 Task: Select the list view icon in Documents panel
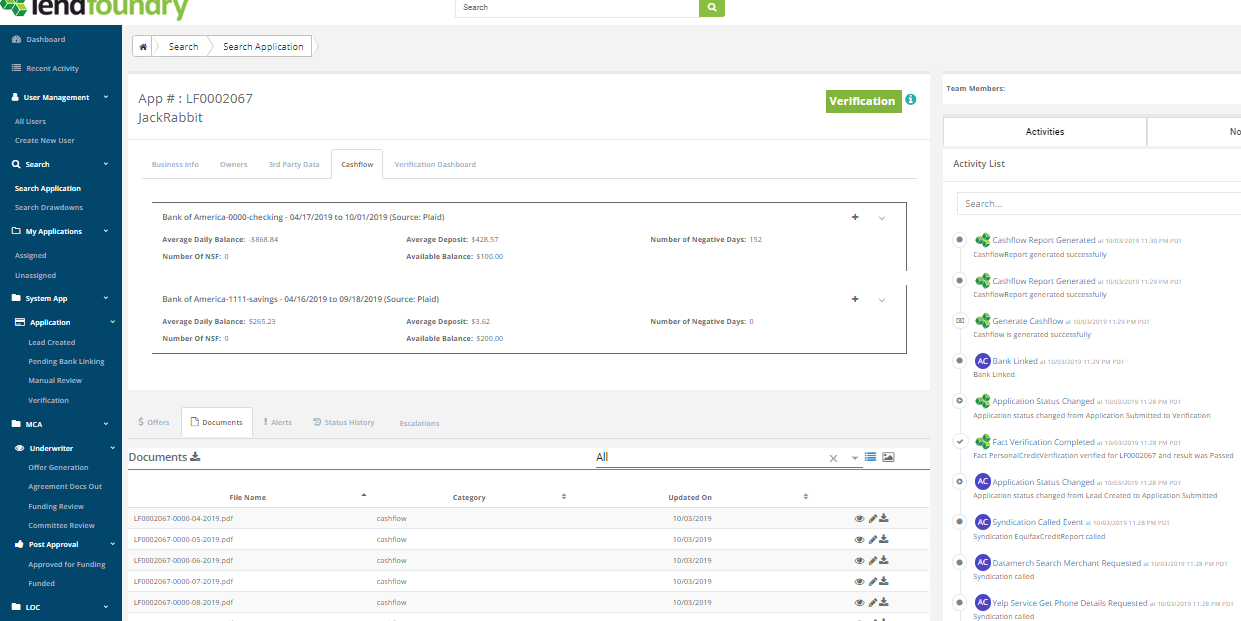(871, 456)
